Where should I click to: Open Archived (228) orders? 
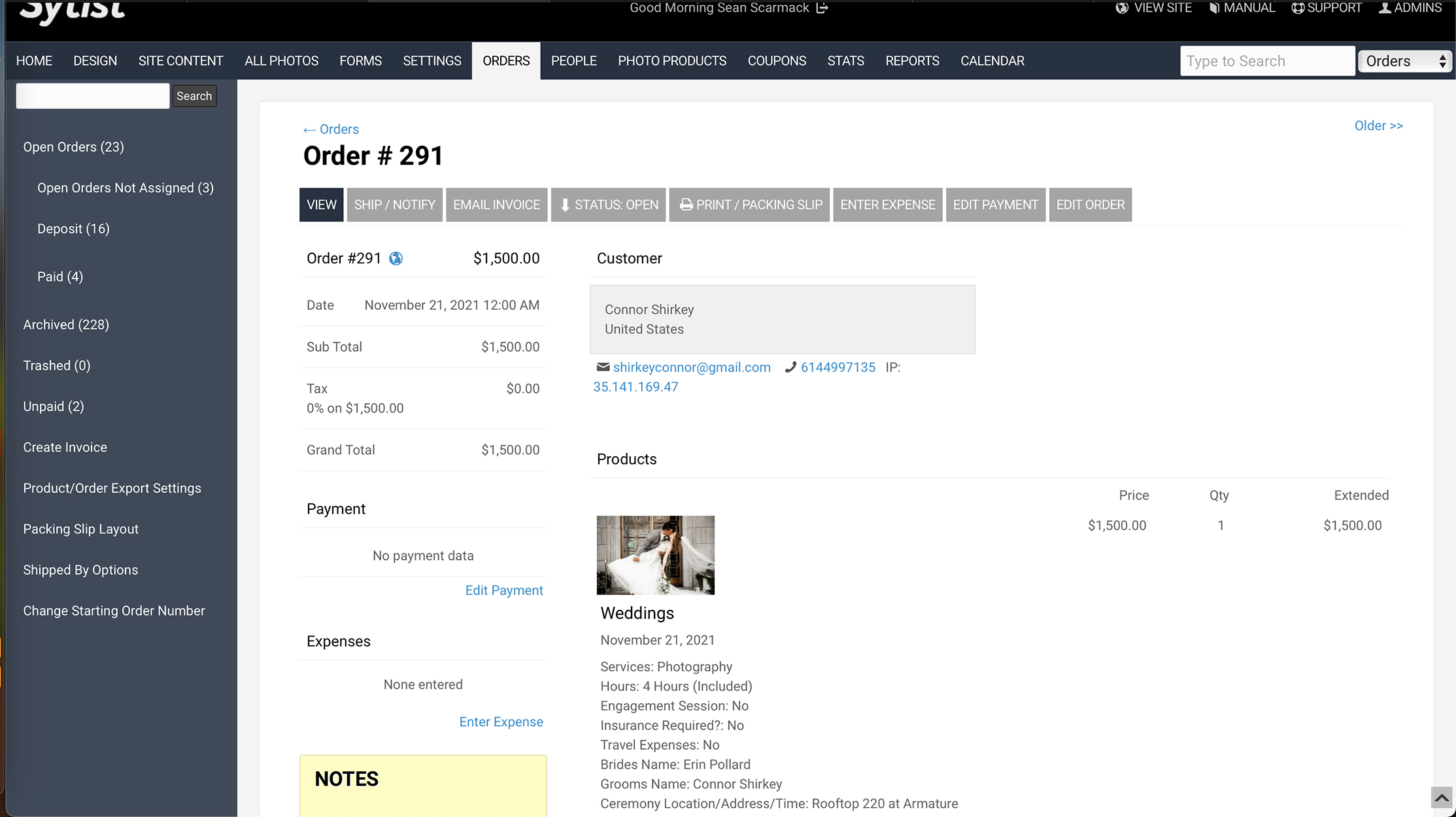click(x=66, y=325)
